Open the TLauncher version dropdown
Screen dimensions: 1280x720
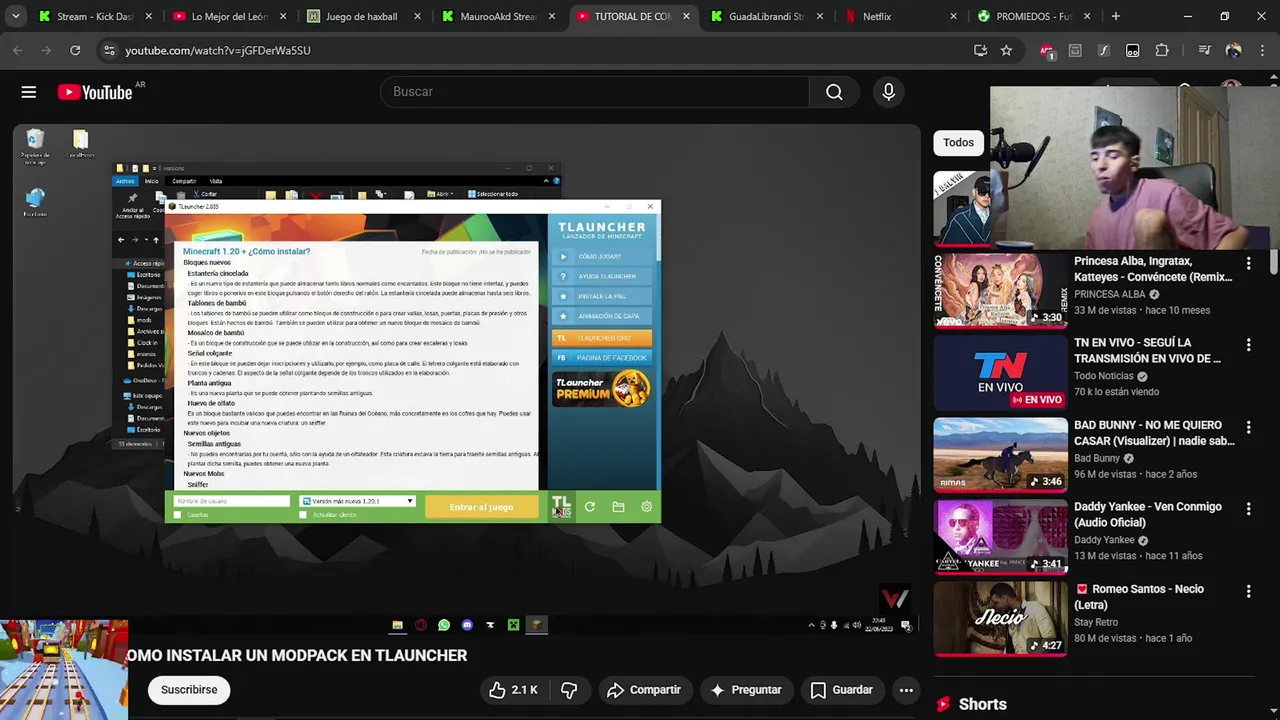pyautogui.click(x=357, y=501)
